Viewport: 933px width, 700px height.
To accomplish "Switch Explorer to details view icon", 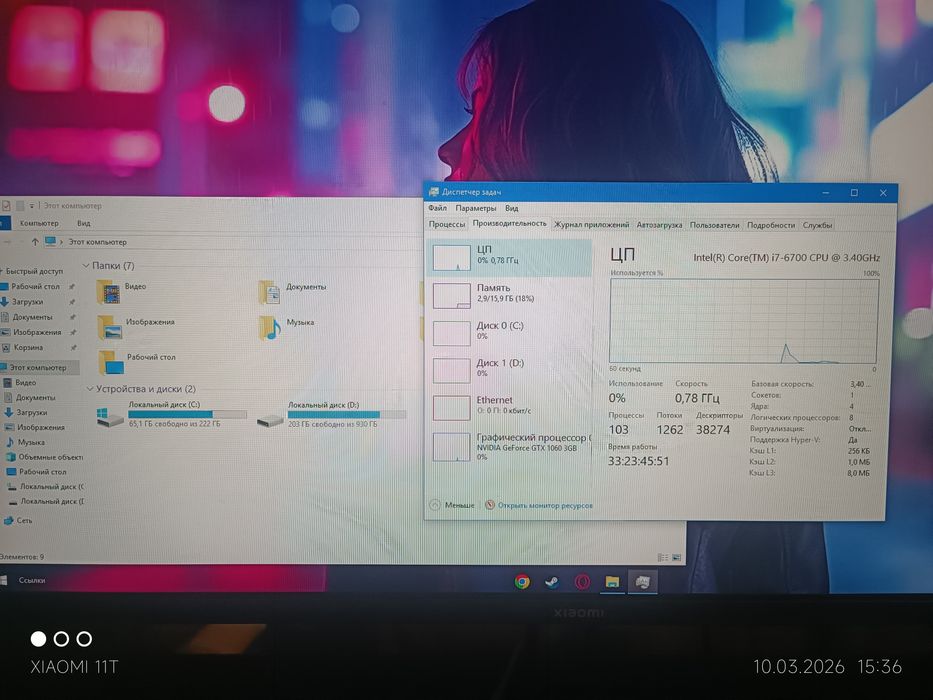I will (662, 558).
